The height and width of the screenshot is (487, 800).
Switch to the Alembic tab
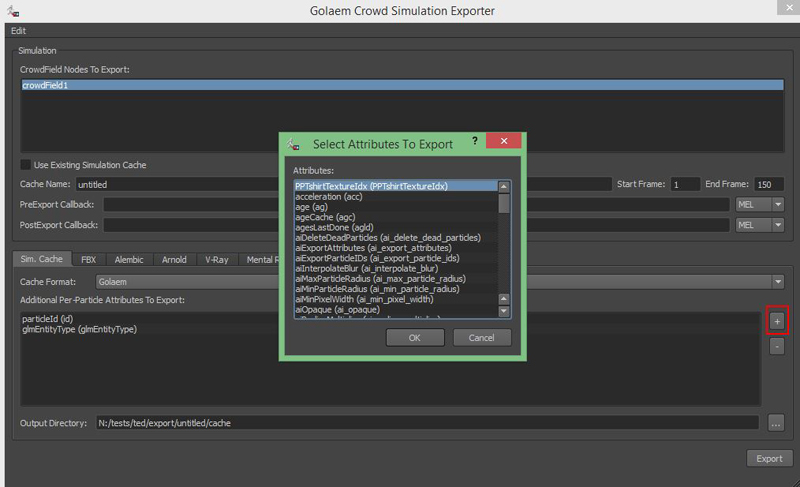coord(129,260)
